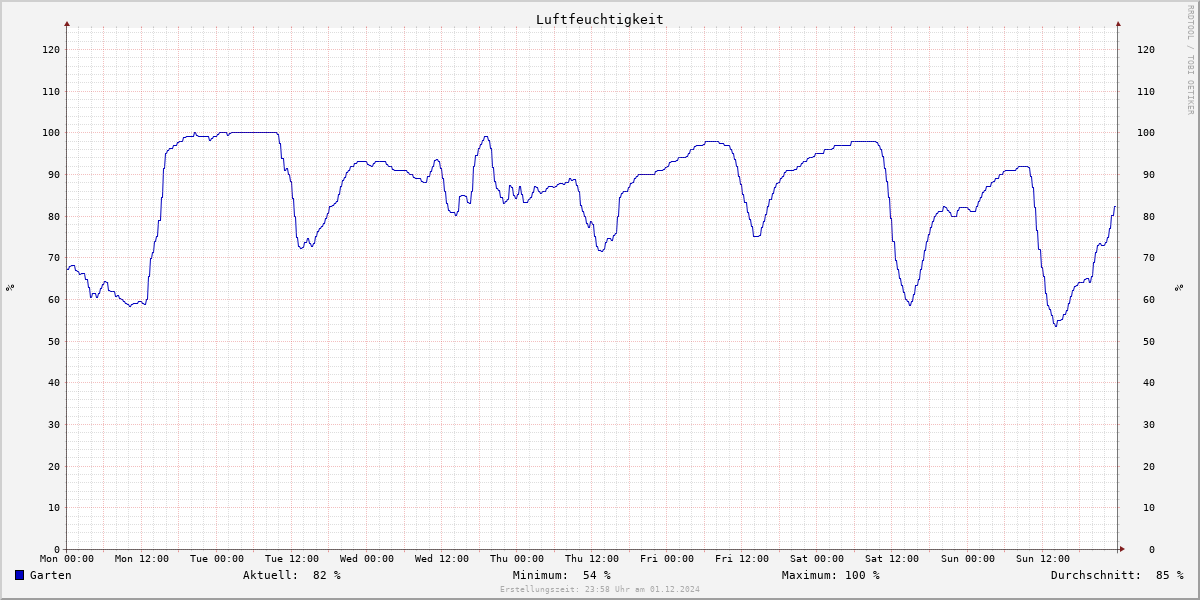Select the "Durchschnitt: 85 %" value

[x=1117, y=575]
